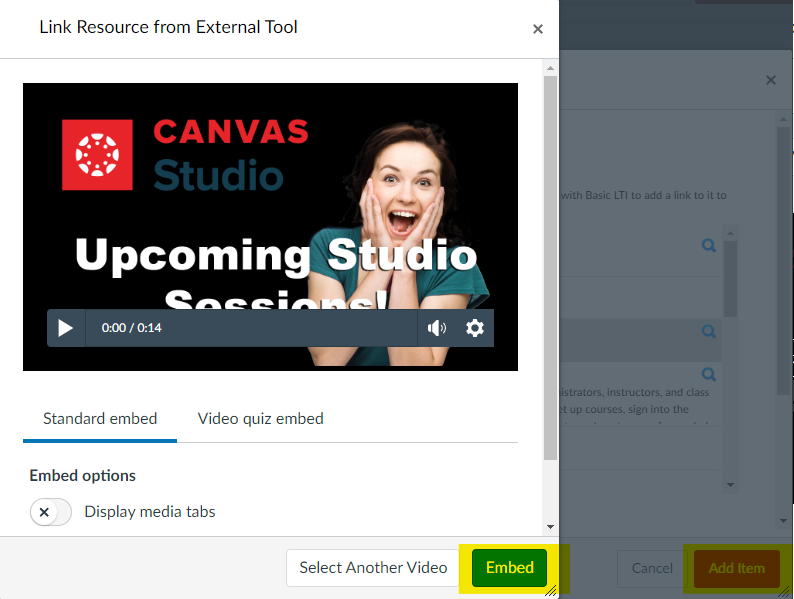Image resolution: width=794 pixels, height=599 pixels.
Task: Click the Embed options heading
Action: click(83, 476)
